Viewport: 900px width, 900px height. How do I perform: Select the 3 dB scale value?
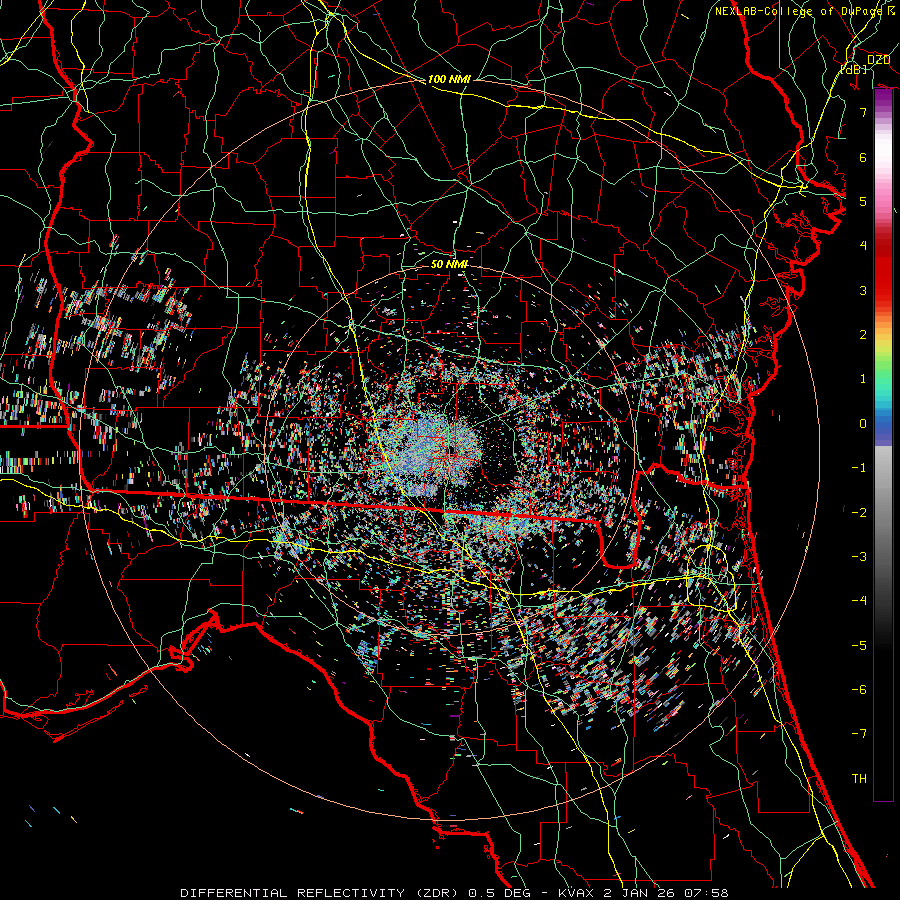[863, 290]
